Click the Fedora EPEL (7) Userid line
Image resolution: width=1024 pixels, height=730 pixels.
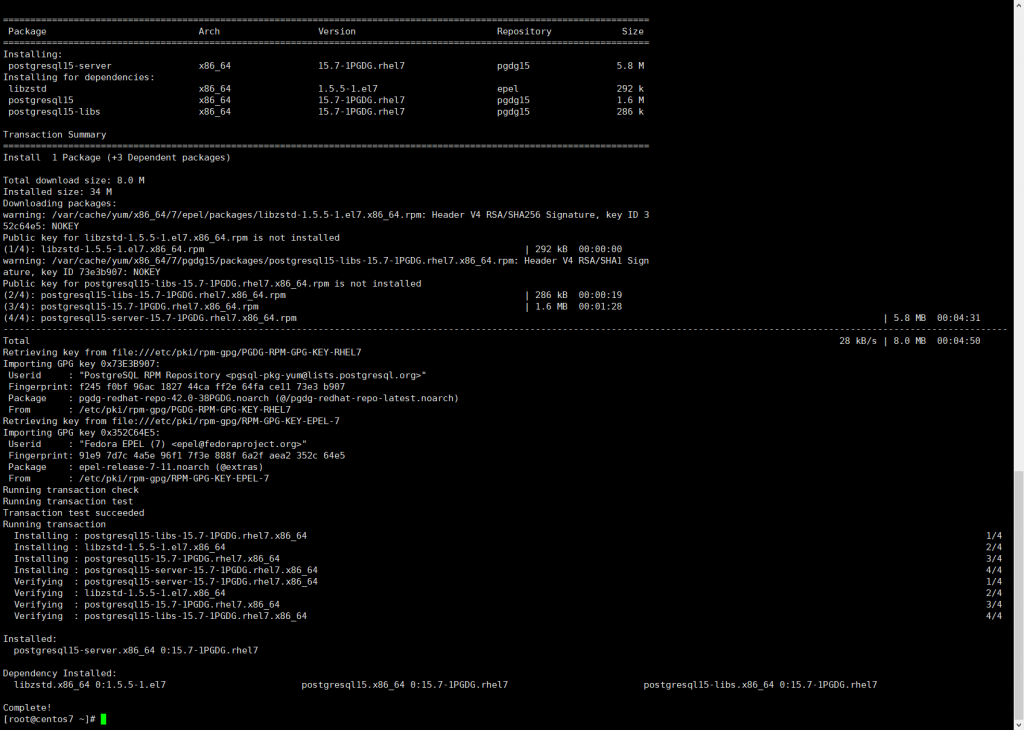(x=157, y=444)
